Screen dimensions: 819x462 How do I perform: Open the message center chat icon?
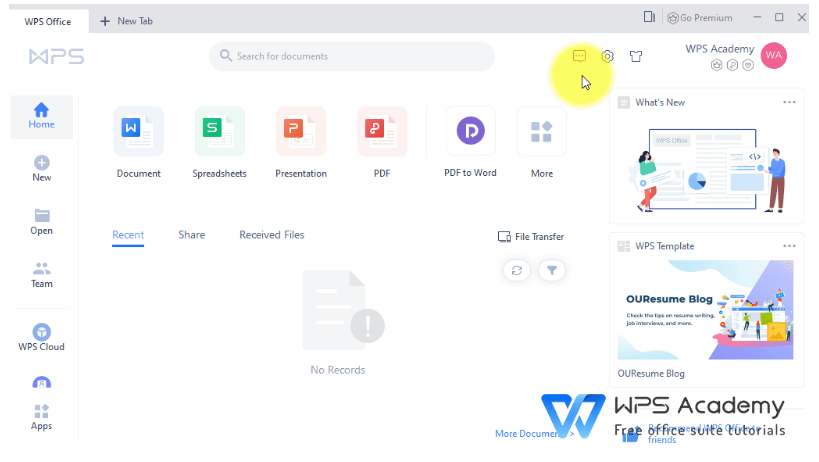coord(579,56)
